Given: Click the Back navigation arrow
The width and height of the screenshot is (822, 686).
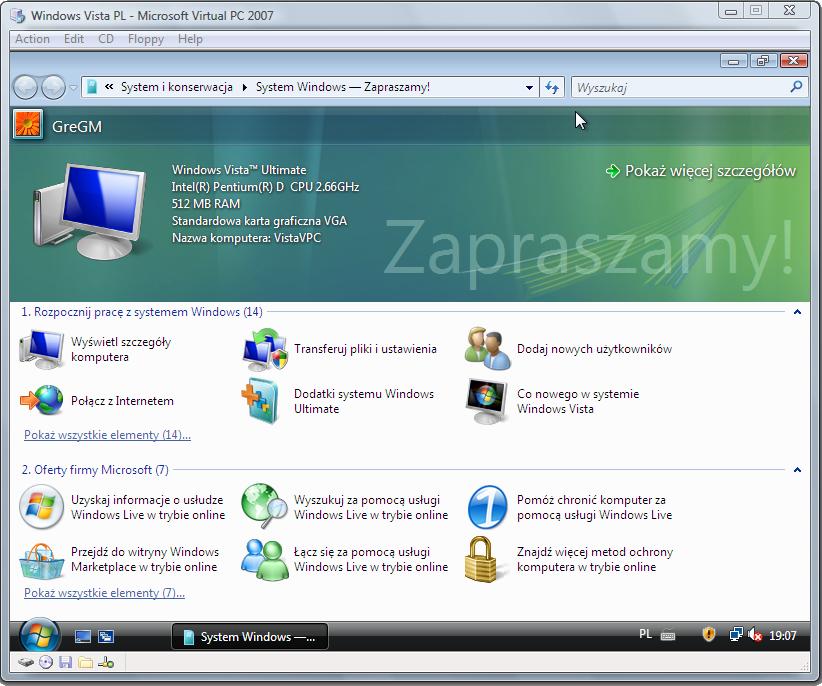Looking at the screenshot, I should pos(25,87).
